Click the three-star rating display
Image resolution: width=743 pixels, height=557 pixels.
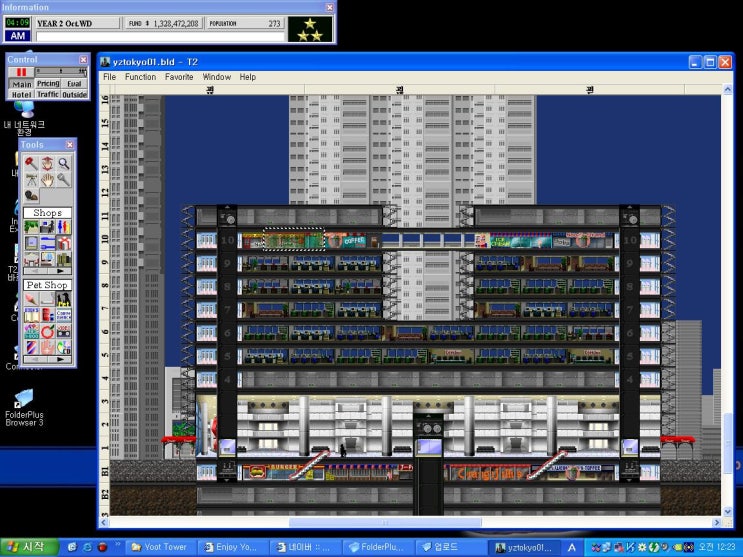[310, 29]
